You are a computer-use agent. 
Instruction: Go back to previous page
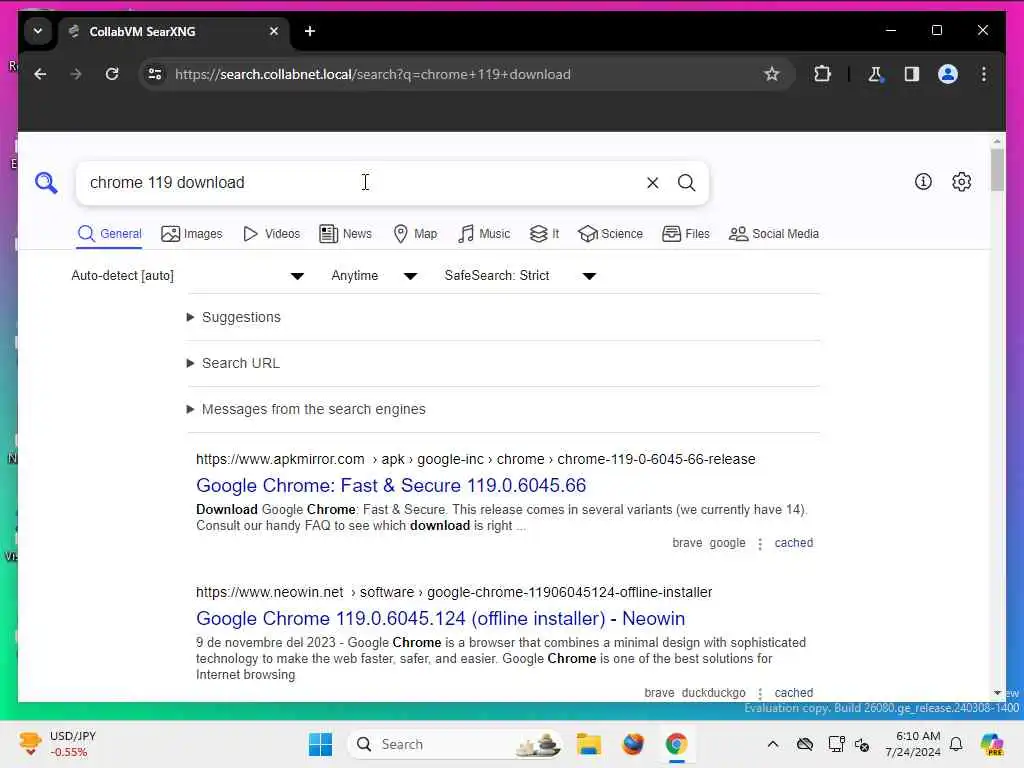click(40, 74)
